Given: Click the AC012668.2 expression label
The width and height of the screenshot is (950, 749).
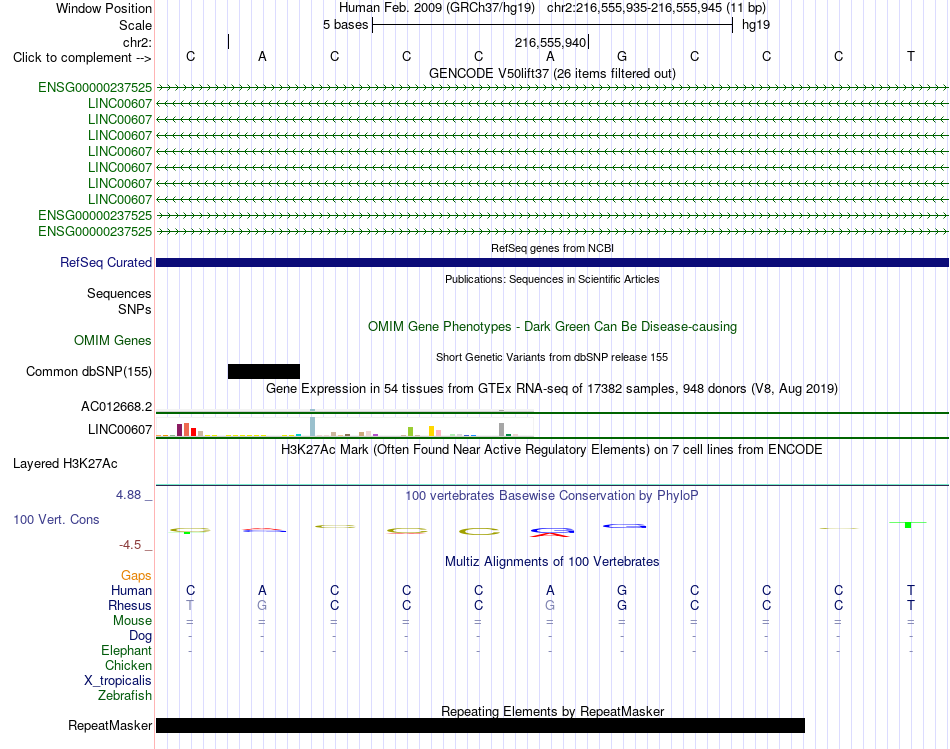Looking at the screenshot, I should pyautogui.click(x=116, y=407).
